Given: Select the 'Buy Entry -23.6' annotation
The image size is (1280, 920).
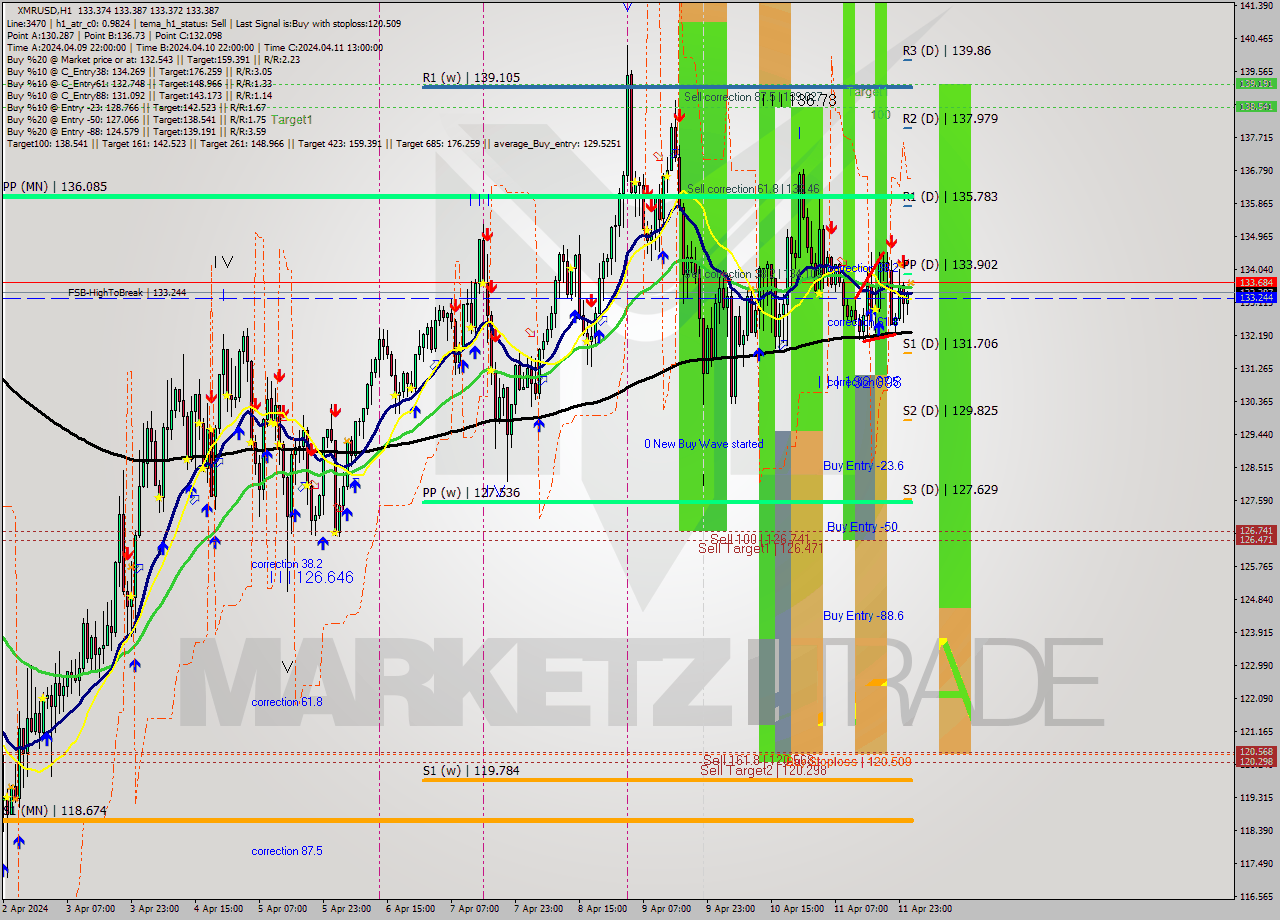Looking at the screenshot, I should point(863,465).
